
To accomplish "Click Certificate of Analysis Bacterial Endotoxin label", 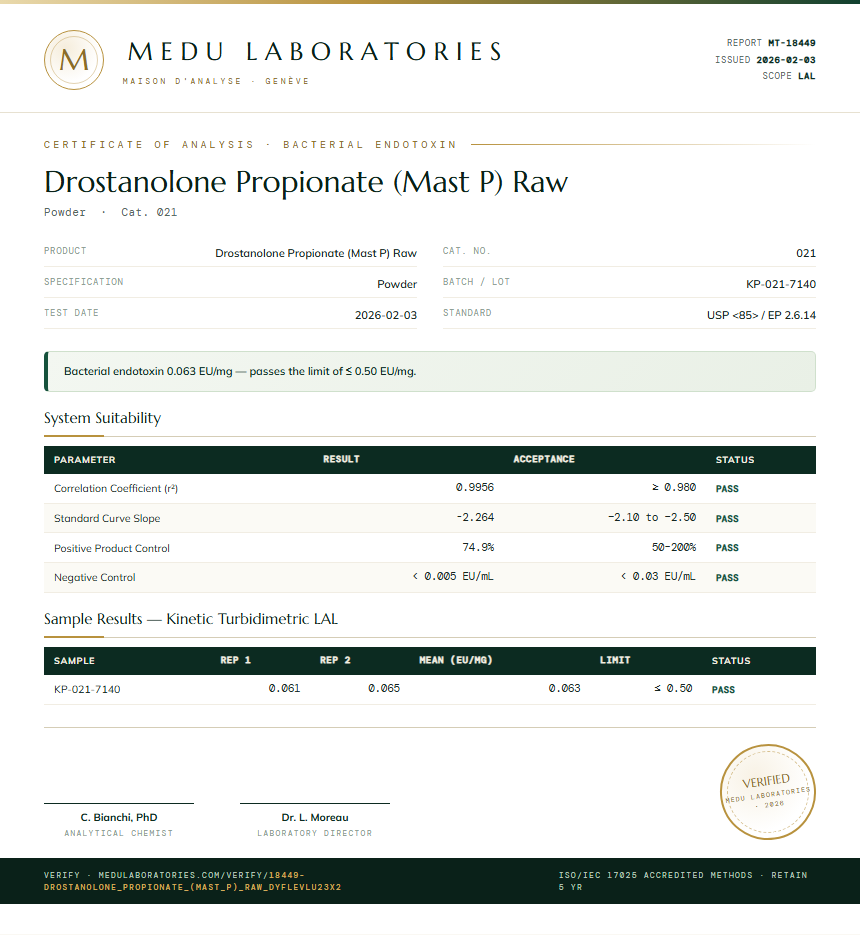I will point(250,145).
